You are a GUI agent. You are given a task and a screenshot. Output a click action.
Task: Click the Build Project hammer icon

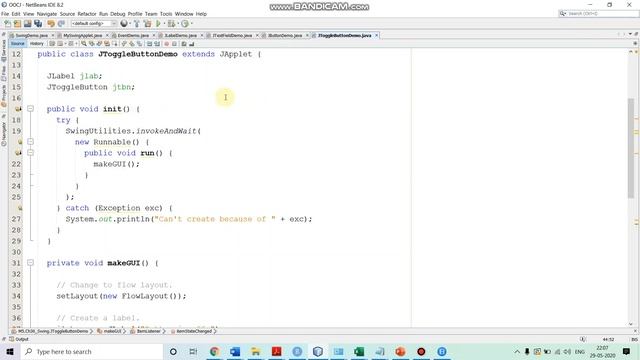[137, 24]
